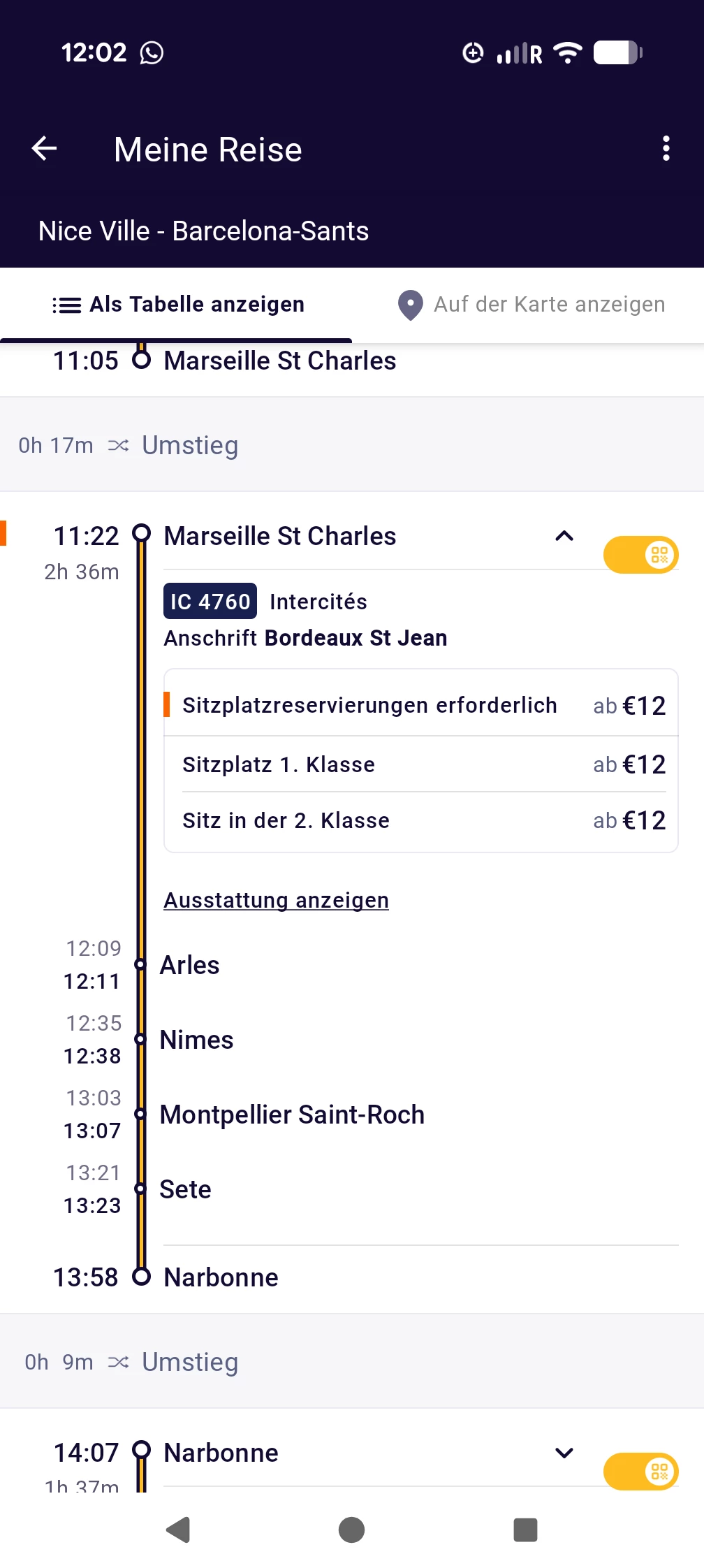The height and width of the screenshot is (1568, 704).
Task: Tap the Umstieg transfer icon at 0h 9m
Action: click(118, 1362)
